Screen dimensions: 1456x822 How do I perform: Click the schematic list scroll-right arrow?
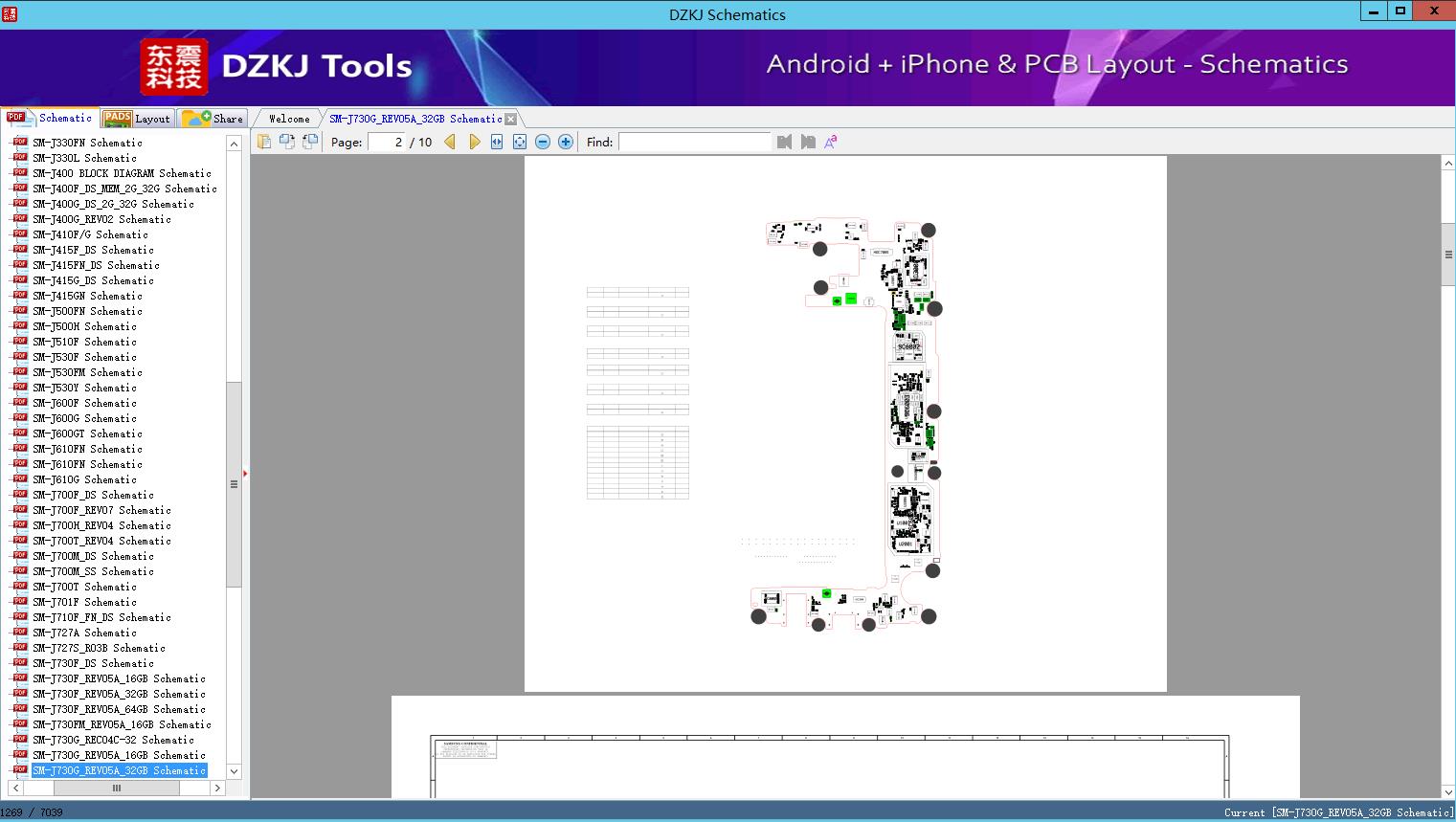(x=217, y=788)
